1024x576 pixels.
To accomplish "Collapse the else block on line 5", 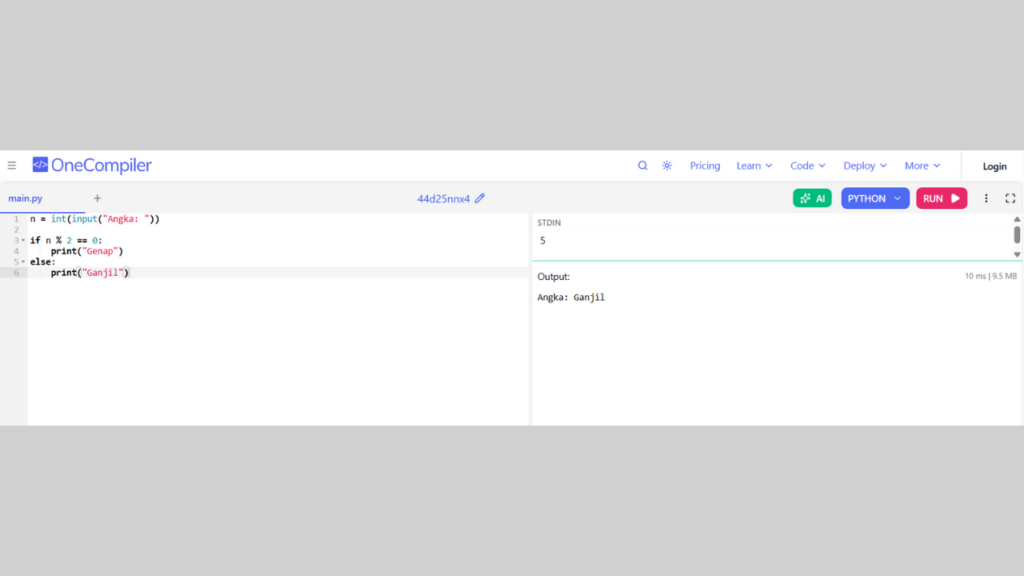I will pyautogui.click(x=23, y=262).
